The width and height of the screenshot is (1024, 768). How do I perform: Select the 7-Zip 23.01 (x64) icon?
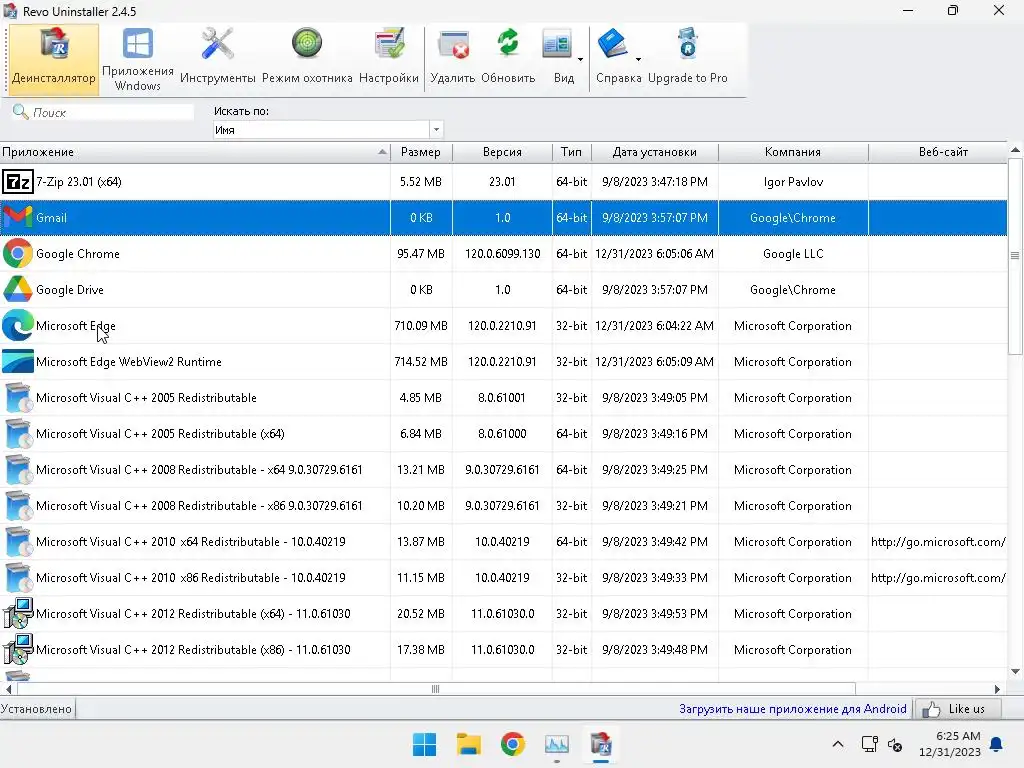click(18, 182)
